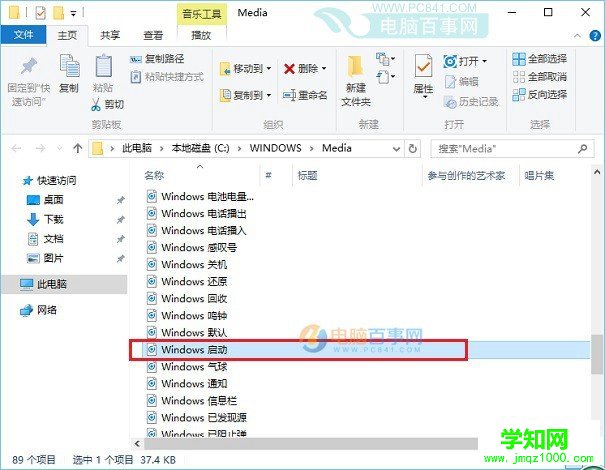Collapse the ribbon with the chevron
The width and height of the screenshot is (605, 470).
(x=577, y=36)
